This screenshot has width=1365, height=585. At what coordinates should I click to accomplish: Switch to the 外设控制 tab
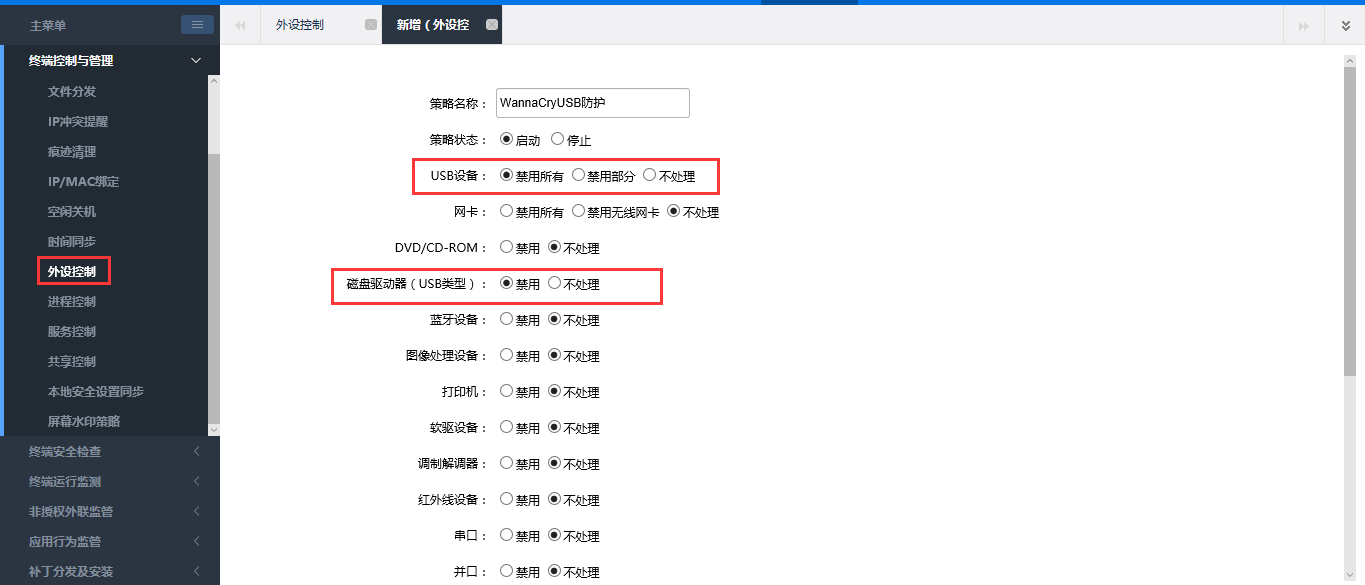pyautogui.click(x=300, y=25)
